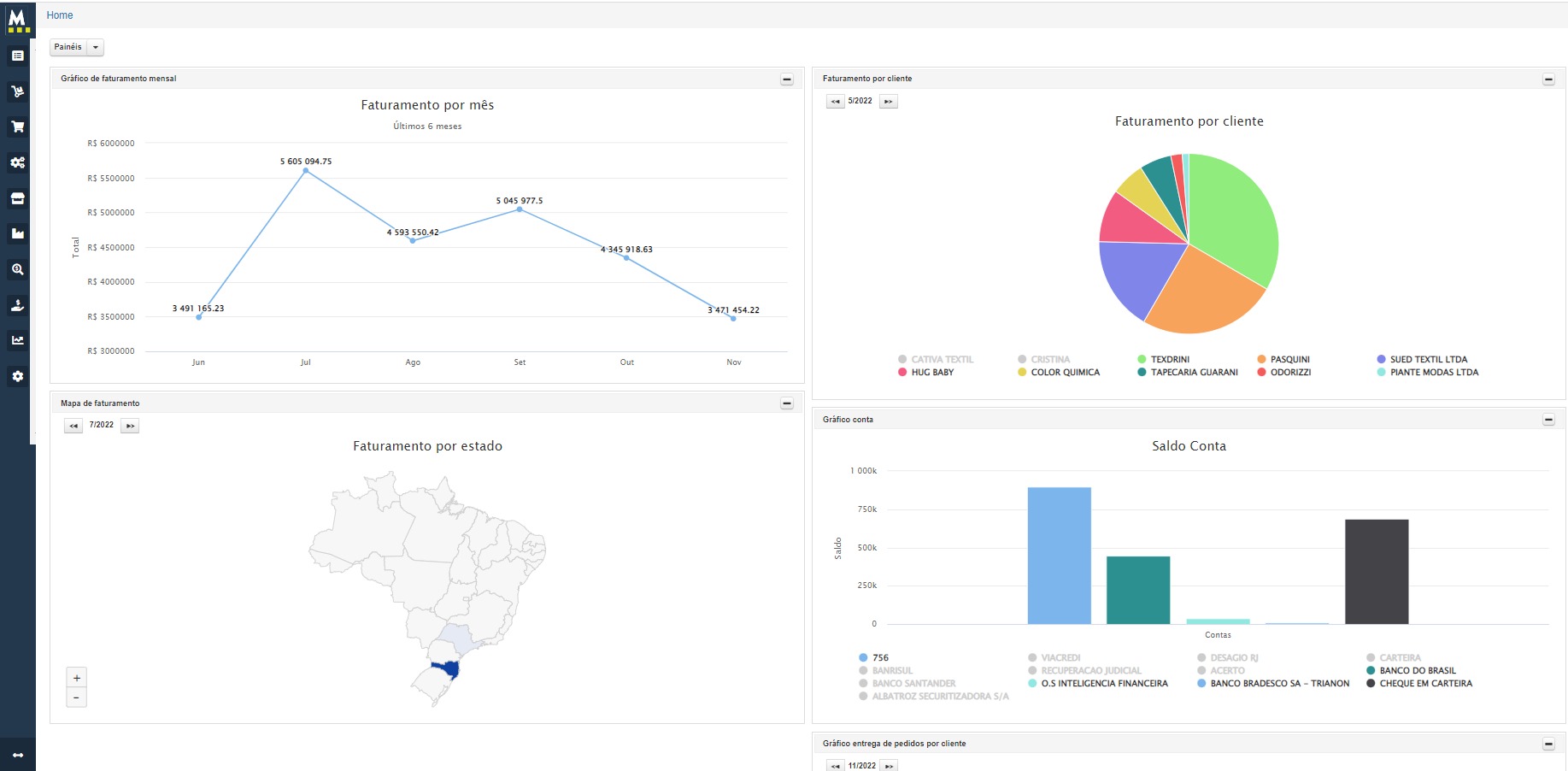Image resolution: width=1568 pixels, height=771 pixels.
Task: Collapse the Gráfico conta panel
Action: 1548,420
